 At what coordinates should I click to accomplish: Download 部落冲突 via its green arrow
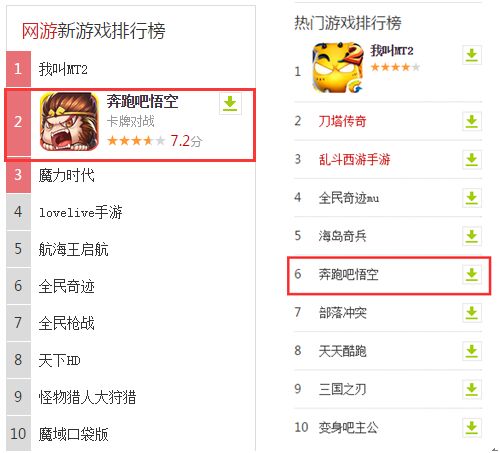[472, 313]
